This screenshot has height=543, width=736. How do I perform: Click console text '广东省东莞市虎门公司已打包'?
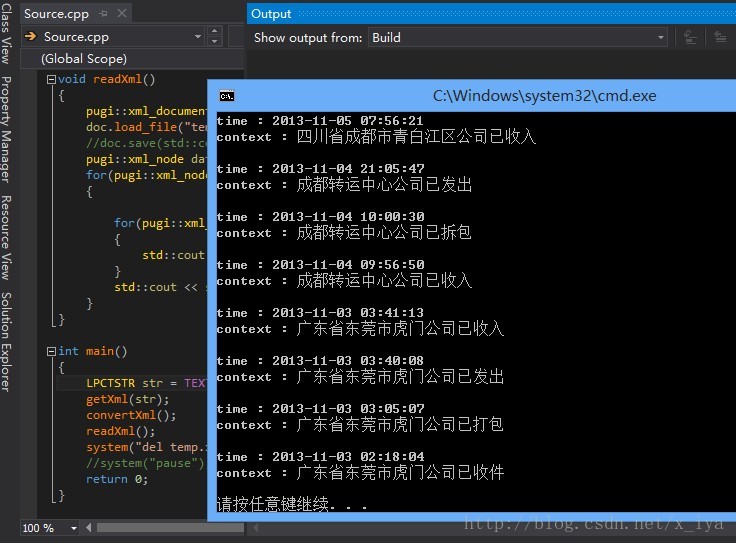[x=400, y=424]
